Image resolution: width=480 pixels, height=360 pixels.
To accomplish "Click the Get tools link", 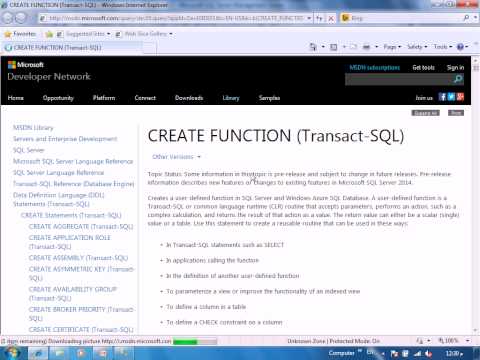I will tap(423, 68).
